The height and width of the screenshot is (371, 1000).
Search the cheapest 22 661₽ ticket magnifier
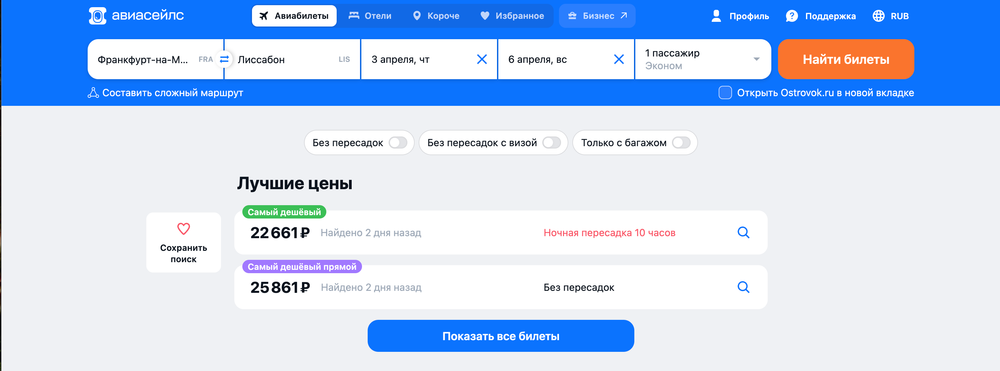pyautogui.click(x=743, y=233)
